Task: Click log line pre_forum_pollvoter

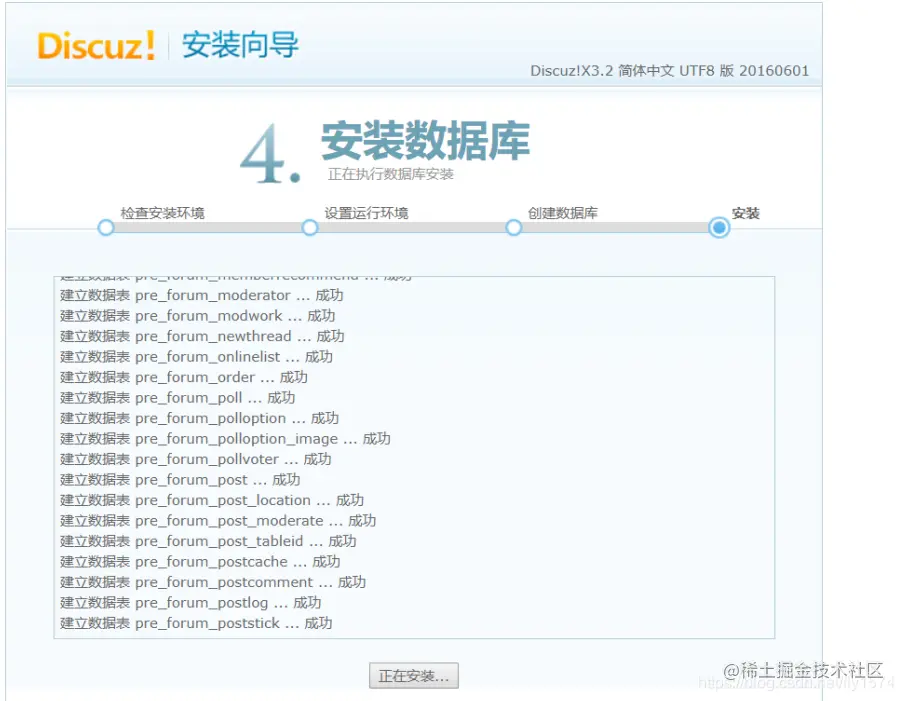Action: (196, 459)
